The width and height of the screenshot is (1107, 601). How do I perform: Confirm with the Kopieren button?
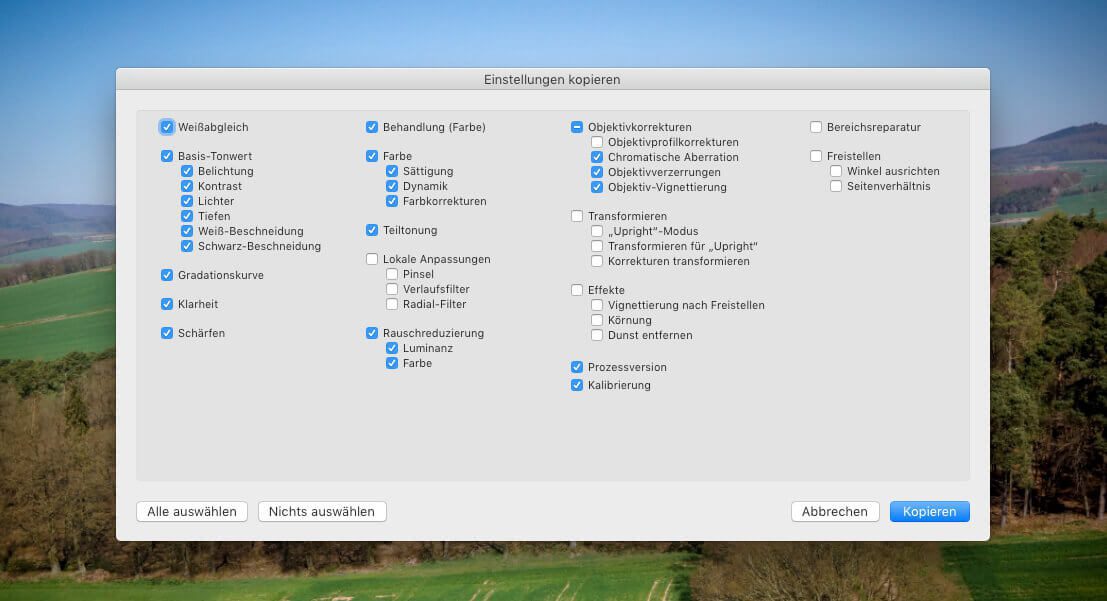click(x=929, y=511)
